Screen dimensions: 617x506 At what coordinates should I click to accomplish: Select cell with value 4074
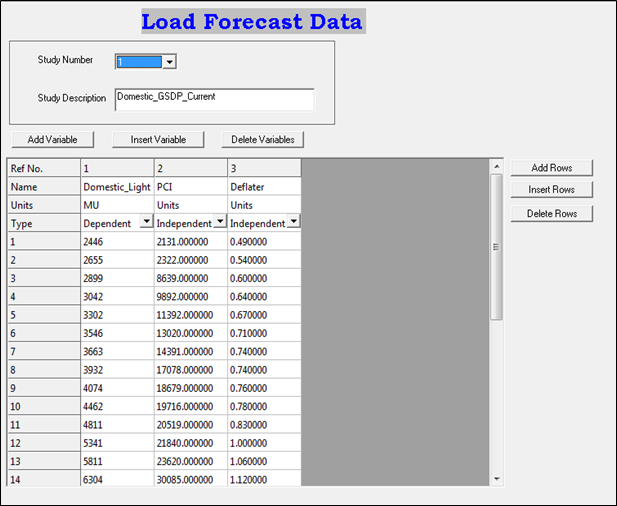pyautogui.click(x=117, y=388)
